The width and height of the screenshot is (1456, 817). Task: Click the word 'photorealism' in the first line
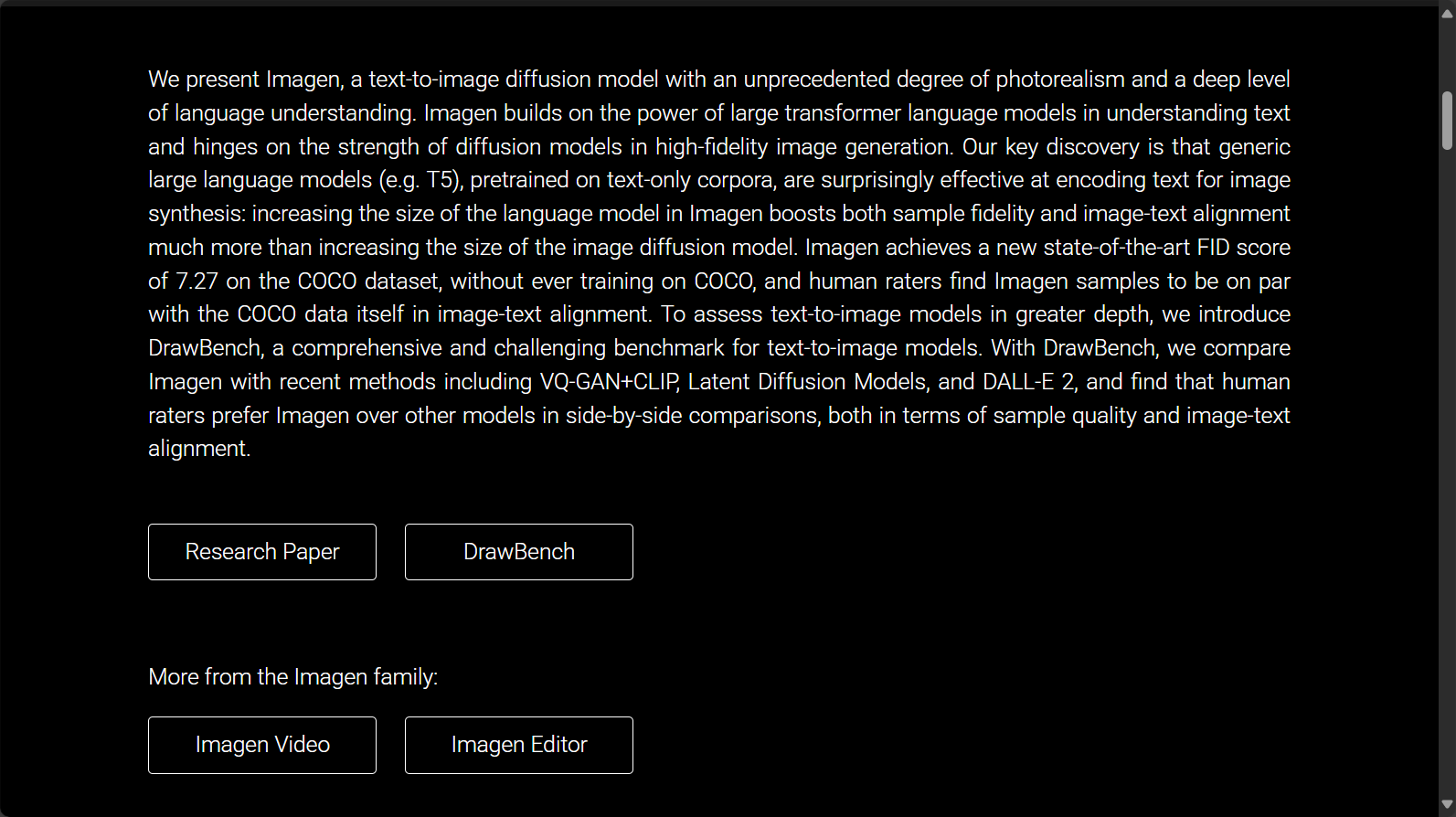click(x=1060, y=80)
